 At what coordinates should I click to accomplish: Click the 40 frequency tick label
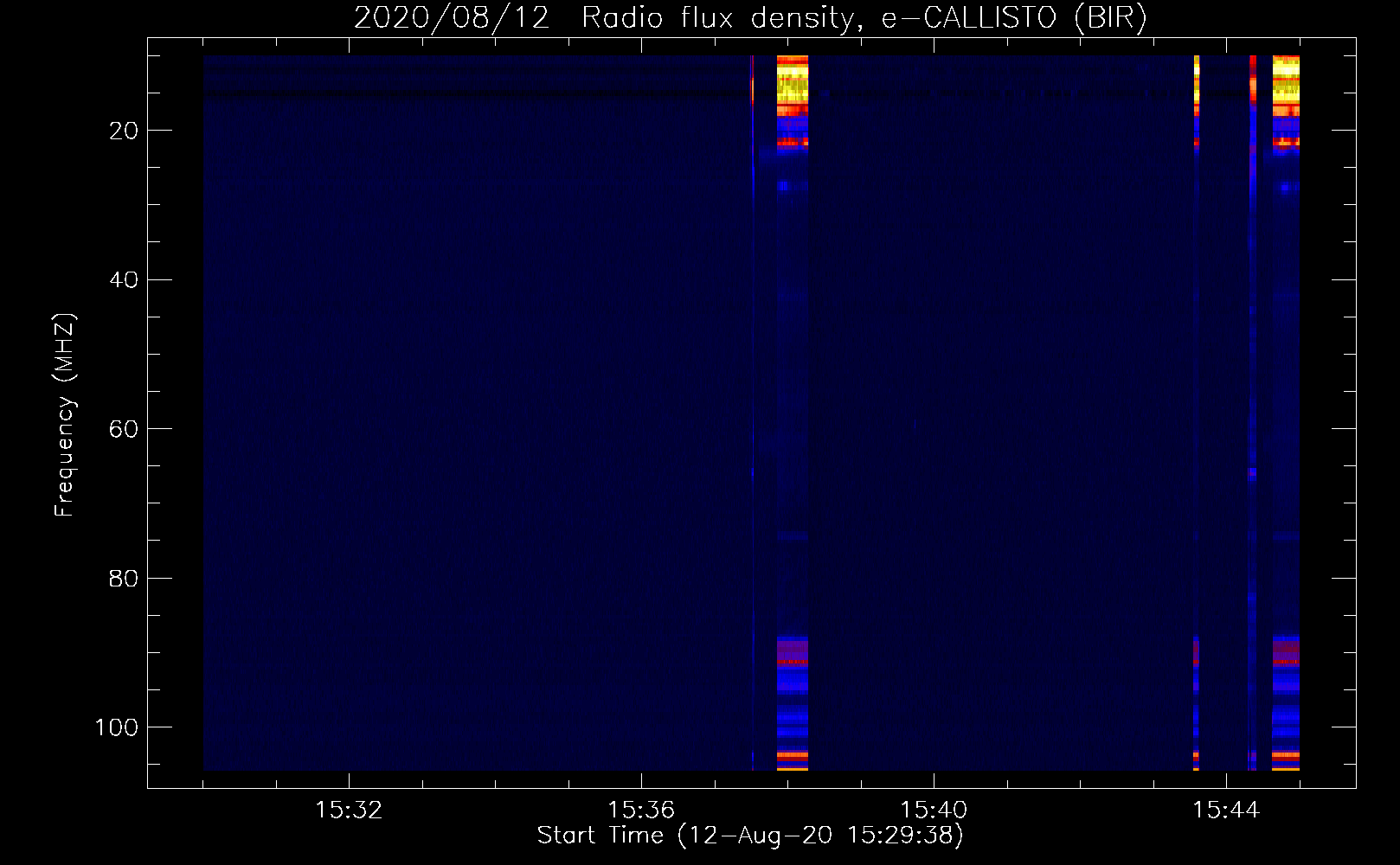(x=125, y=279)
